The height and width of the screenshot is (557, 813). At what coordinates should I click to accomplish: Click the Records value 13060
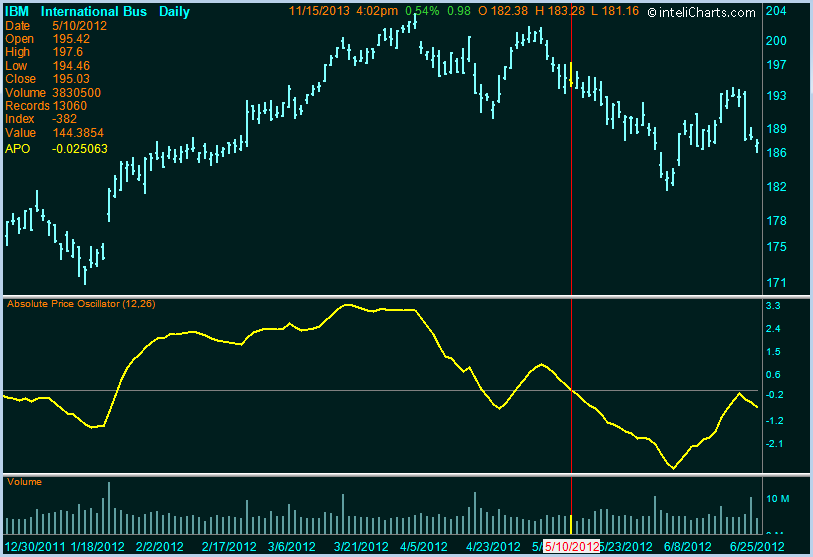click(x=68, y=106)
